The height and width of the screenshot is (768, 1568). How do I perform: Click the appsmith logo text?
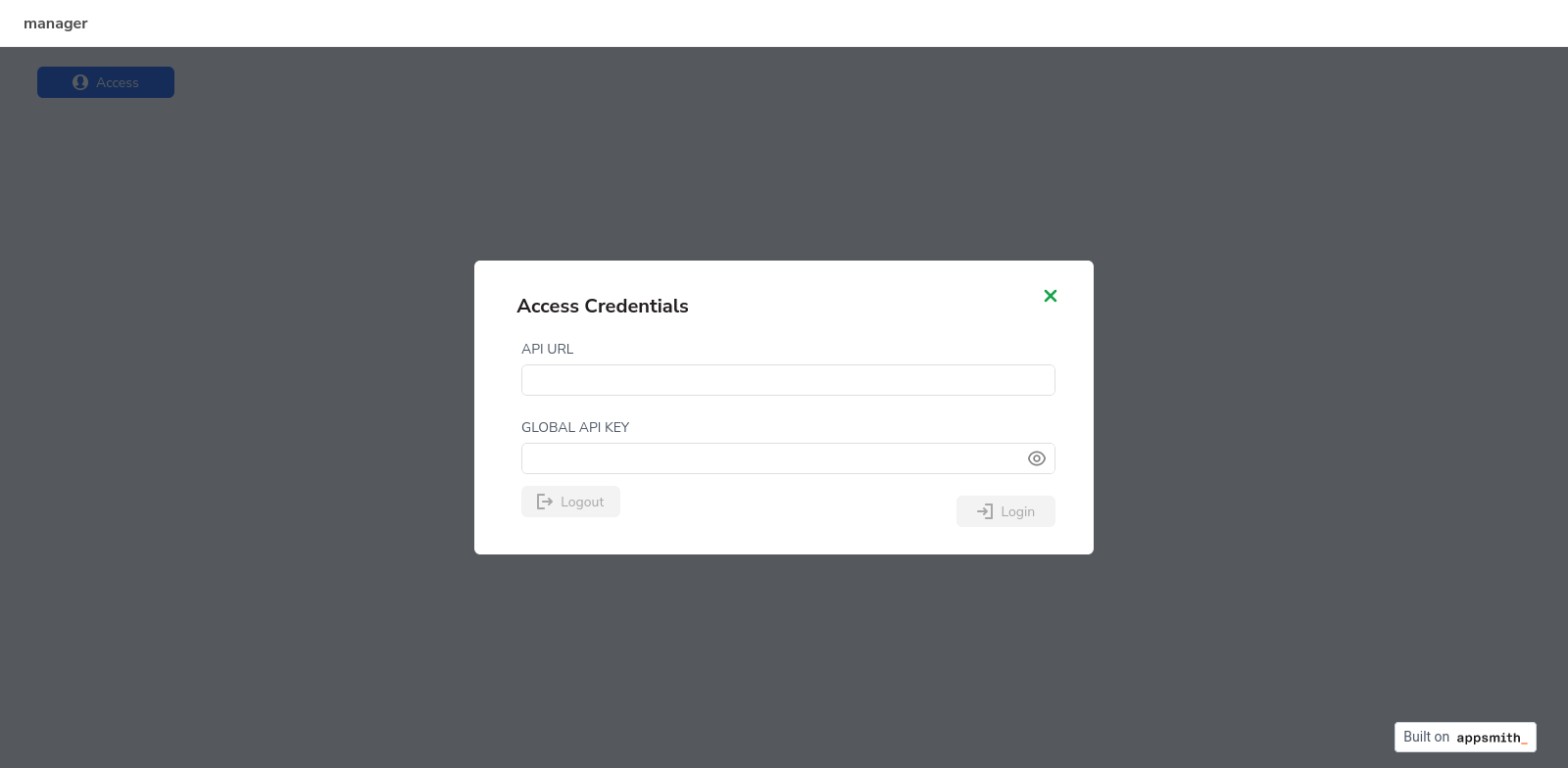(1491, 738)
